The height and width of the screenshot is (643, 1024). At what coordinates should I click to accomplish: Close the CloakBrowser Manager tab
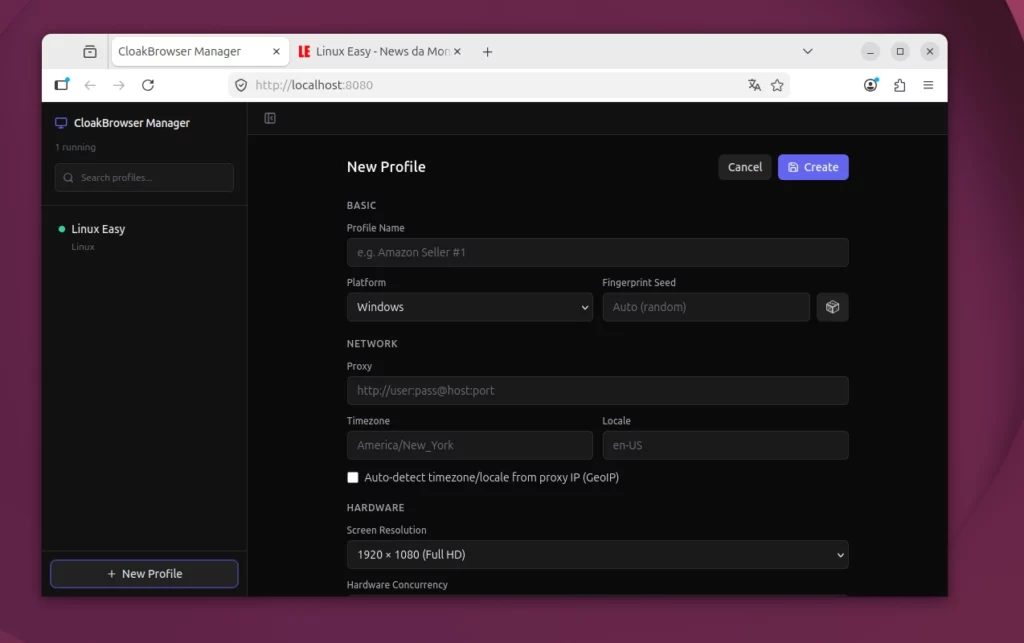point(276,51)
